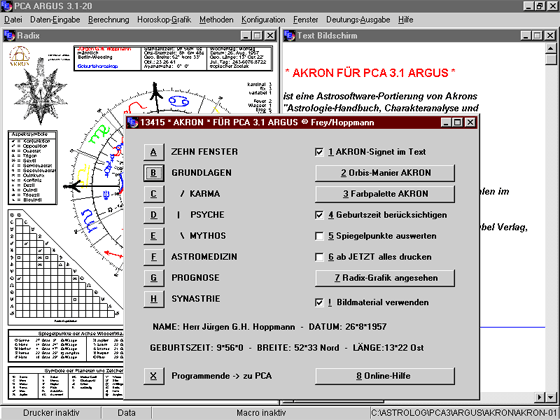Minimize the PCA ARGUS main window
Image resolution: width=560 pixels, height=420 pixels.
coord(529,6)
